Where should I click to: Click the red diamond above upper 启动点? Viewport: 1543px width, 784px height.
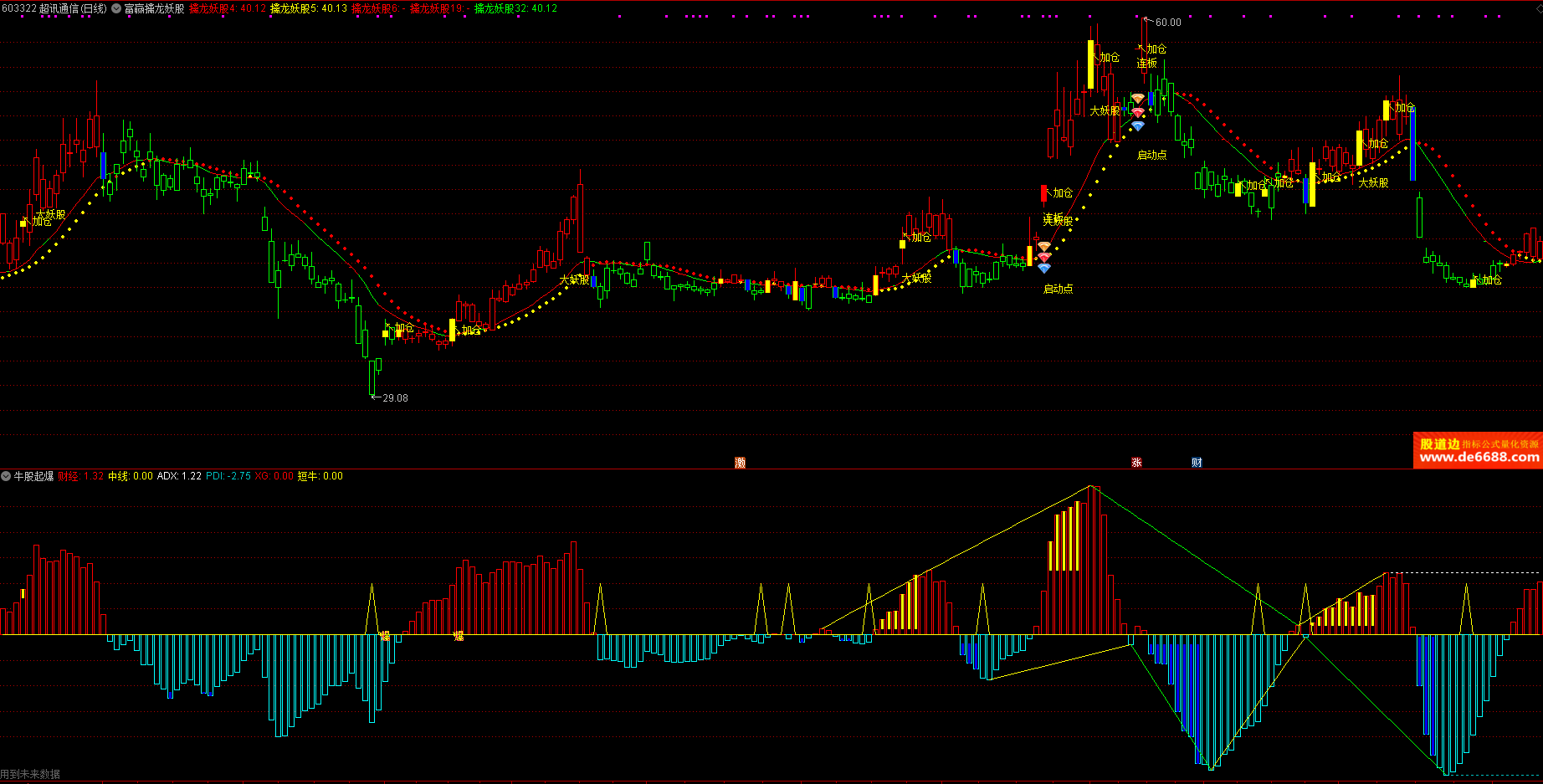tap(1137, 112)
